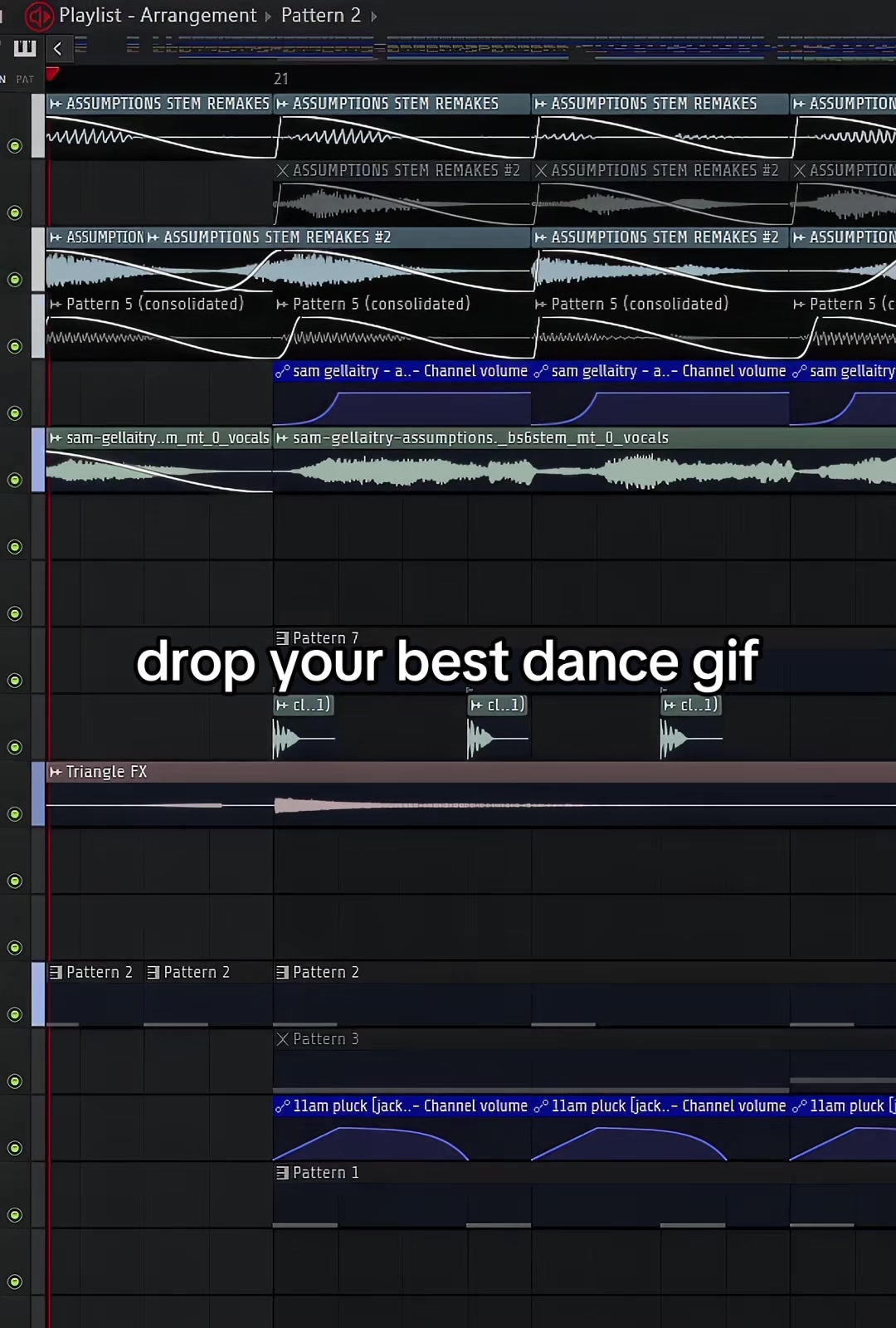Mute the sam-gellaitry vocals track
Screen dimensions: 896x1328
[x=14, y=480]
